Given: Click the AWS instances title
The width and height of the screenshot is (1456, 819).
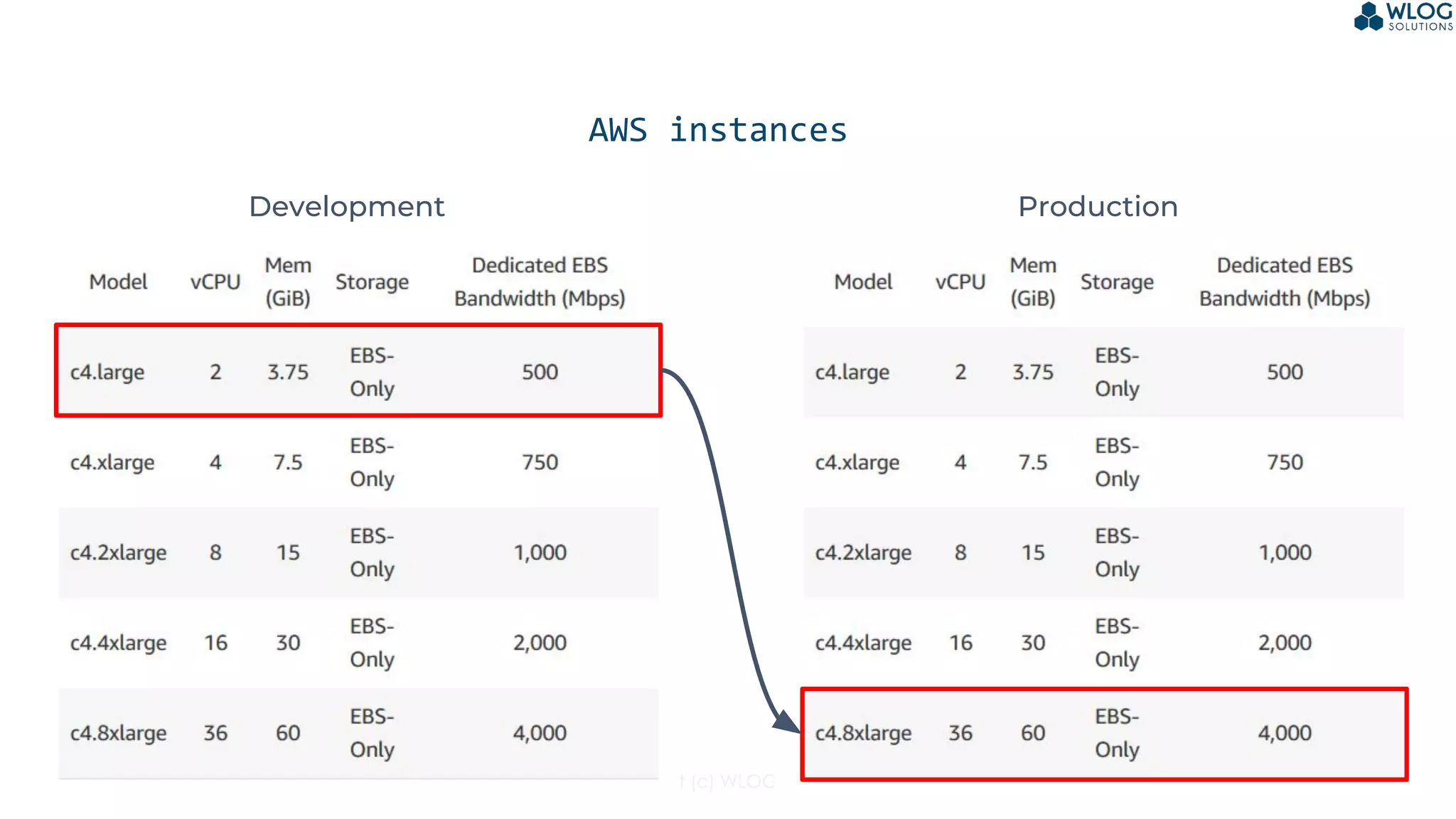Looking at the screenshot, I should coord(718,130).
